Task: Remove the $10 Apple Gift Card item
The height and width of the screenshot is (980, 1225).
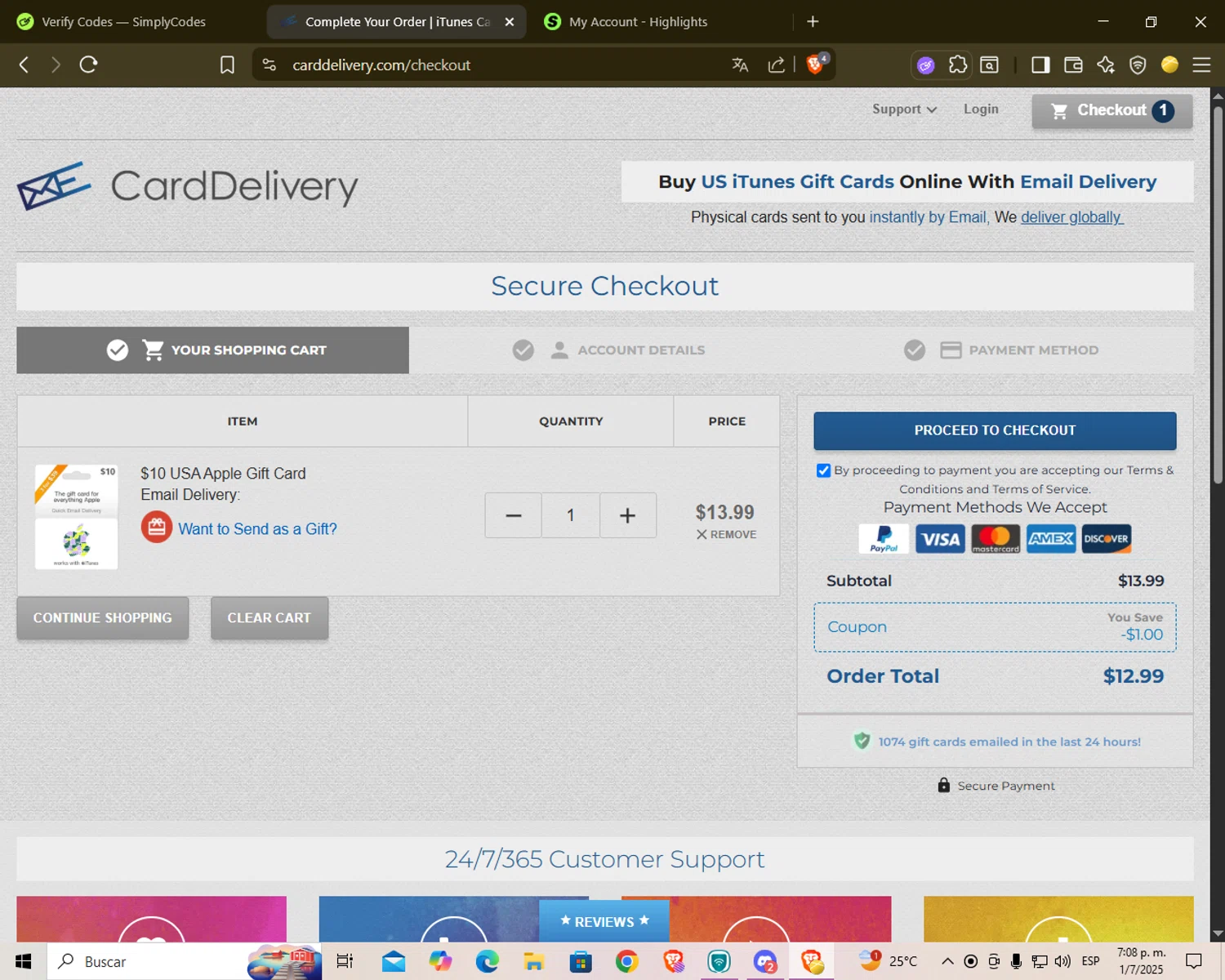Action: pyautogui.click(x=726, y=534)
